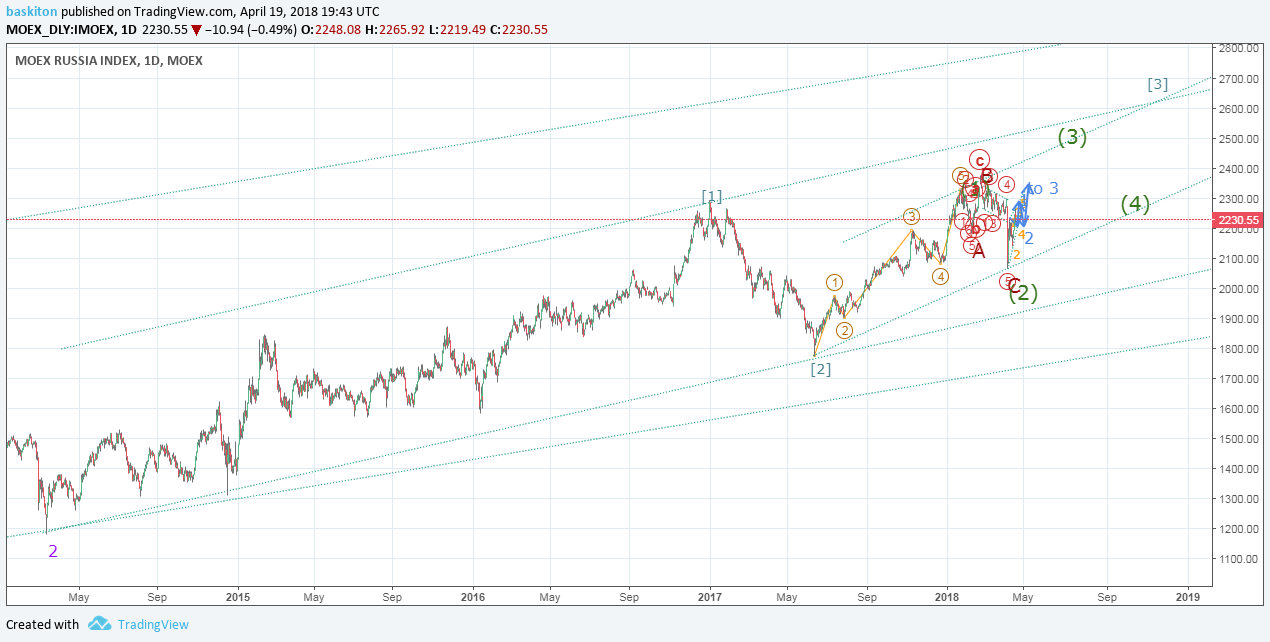Click the 2500.00 price axis label
Image resolution: width=1270 pixels, height=642 pixels.
[x=1239, y=138]
